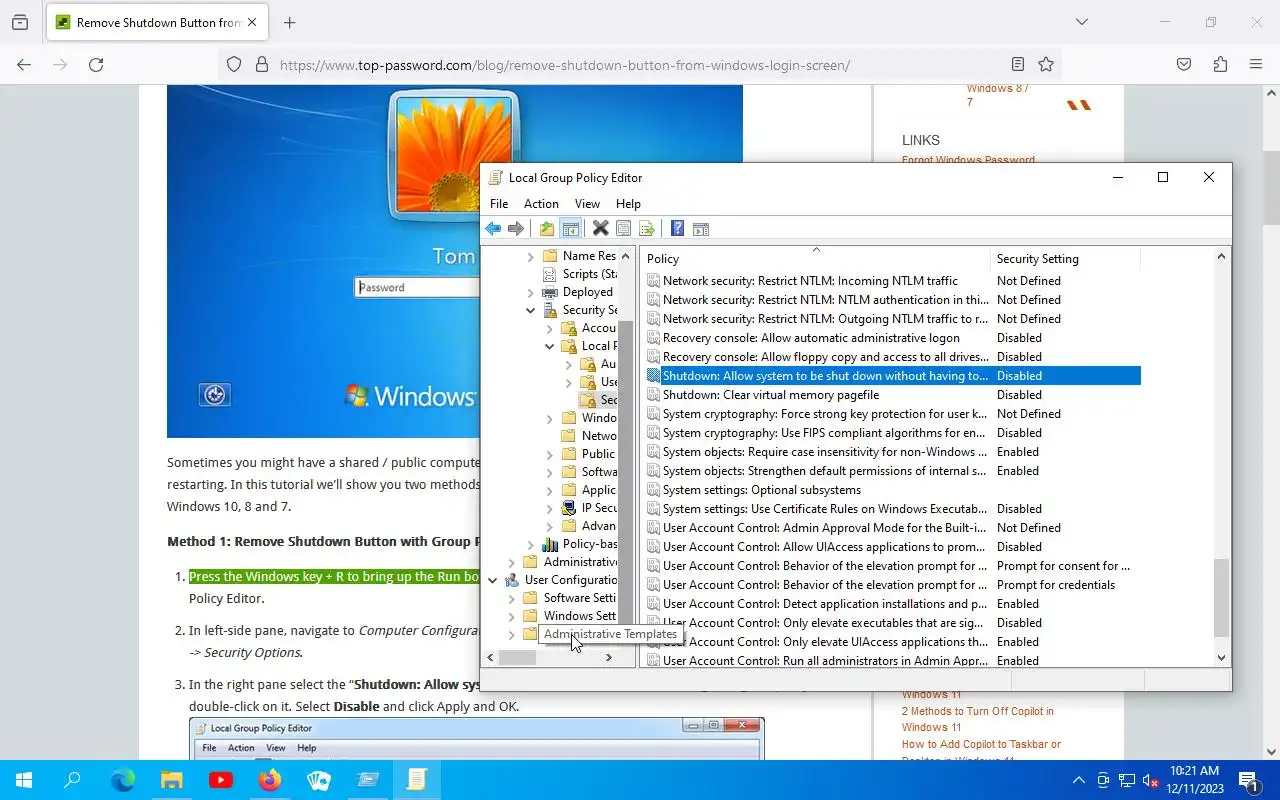Screen dimensions: 1280x800
Task: Open How to Add Copilot to Taskbar link
Action: [x=981, y=751]
